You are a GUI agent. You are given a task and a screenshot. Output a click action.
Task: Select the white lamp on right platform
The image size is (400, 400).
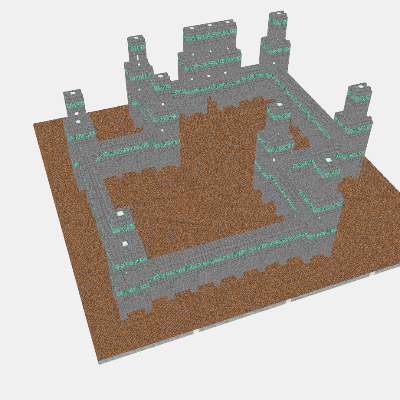click(328, 160)
